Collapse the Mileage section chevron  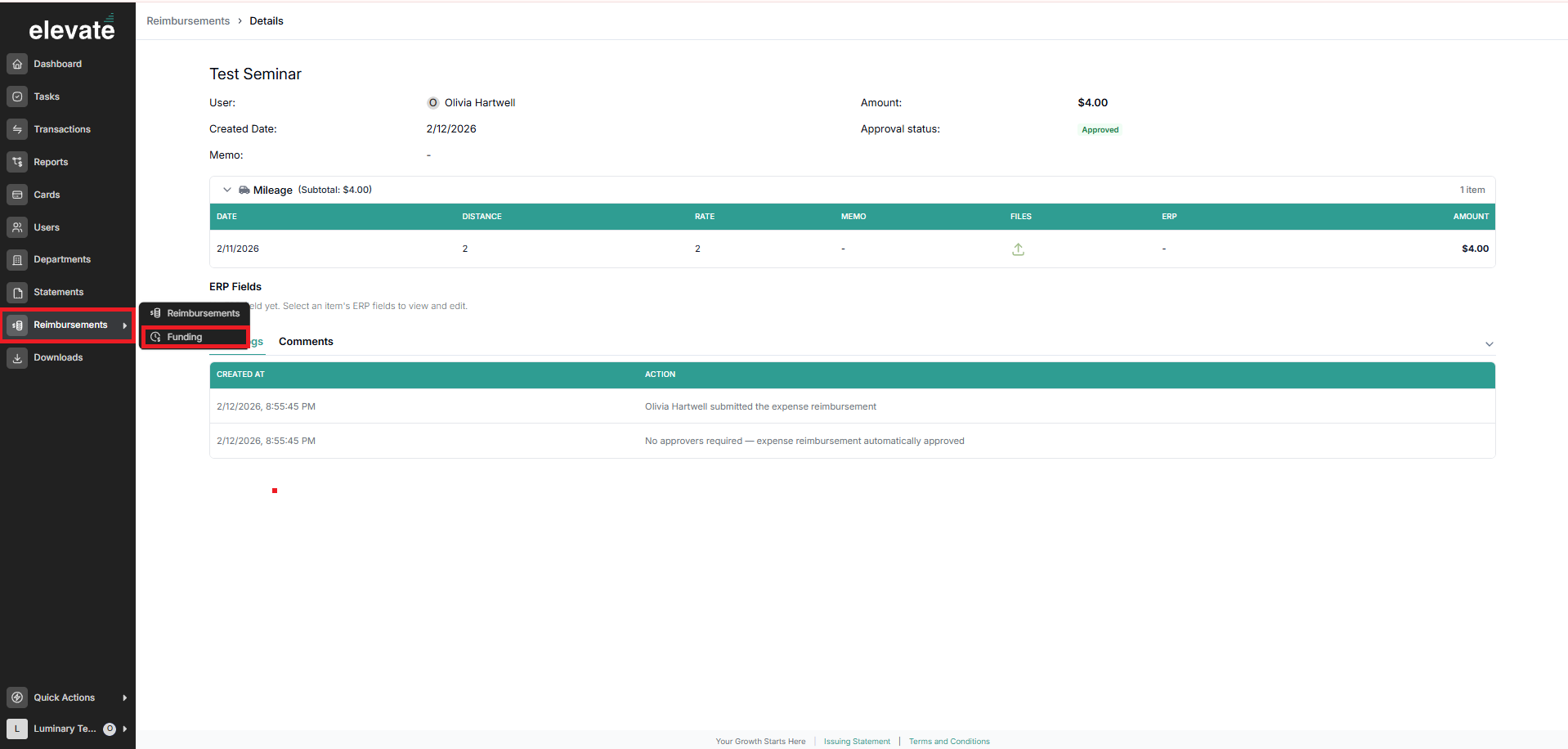click(x=227, y=190)
